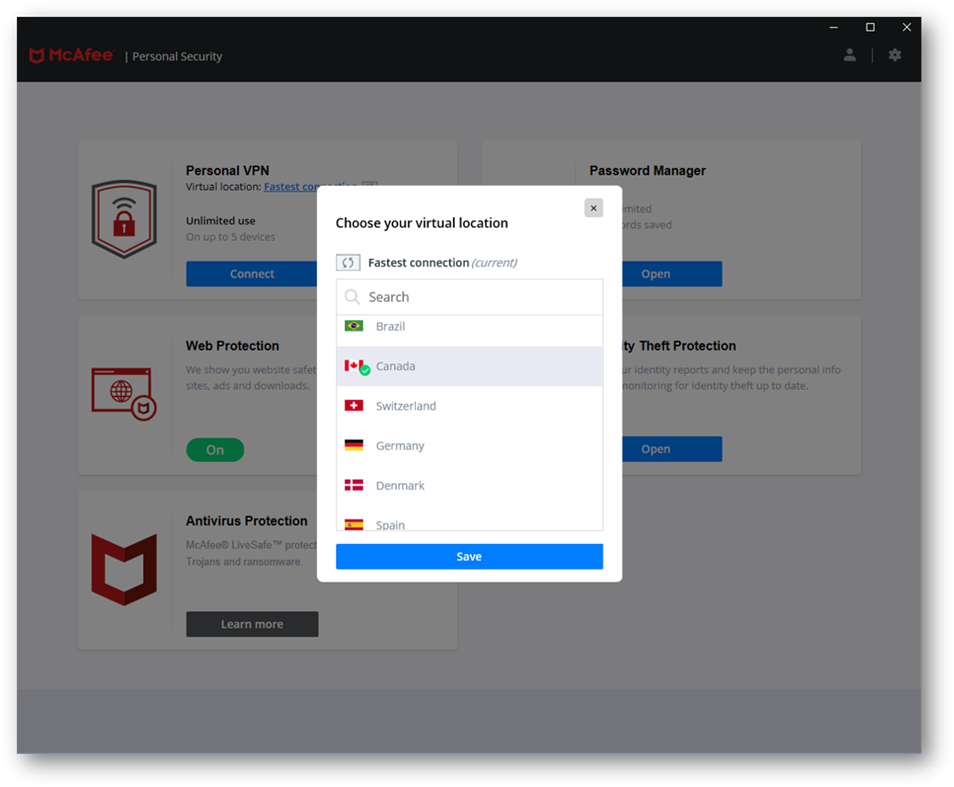Click the Canada flag icon
954x787 pixels.
pyautogui.click(x=355, y=366)
